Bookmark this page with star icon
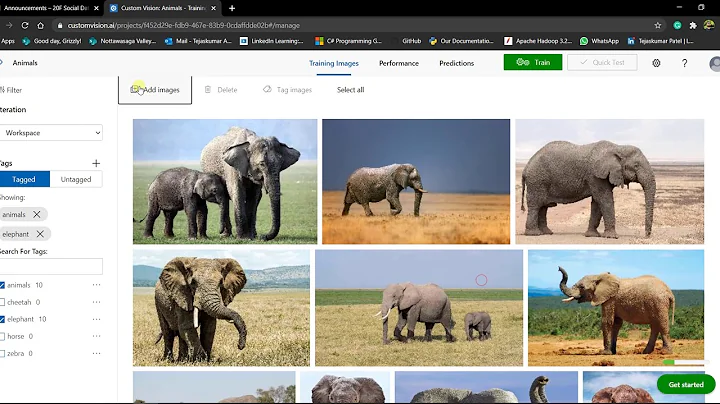Screen dimensions: 720x404 658,25
